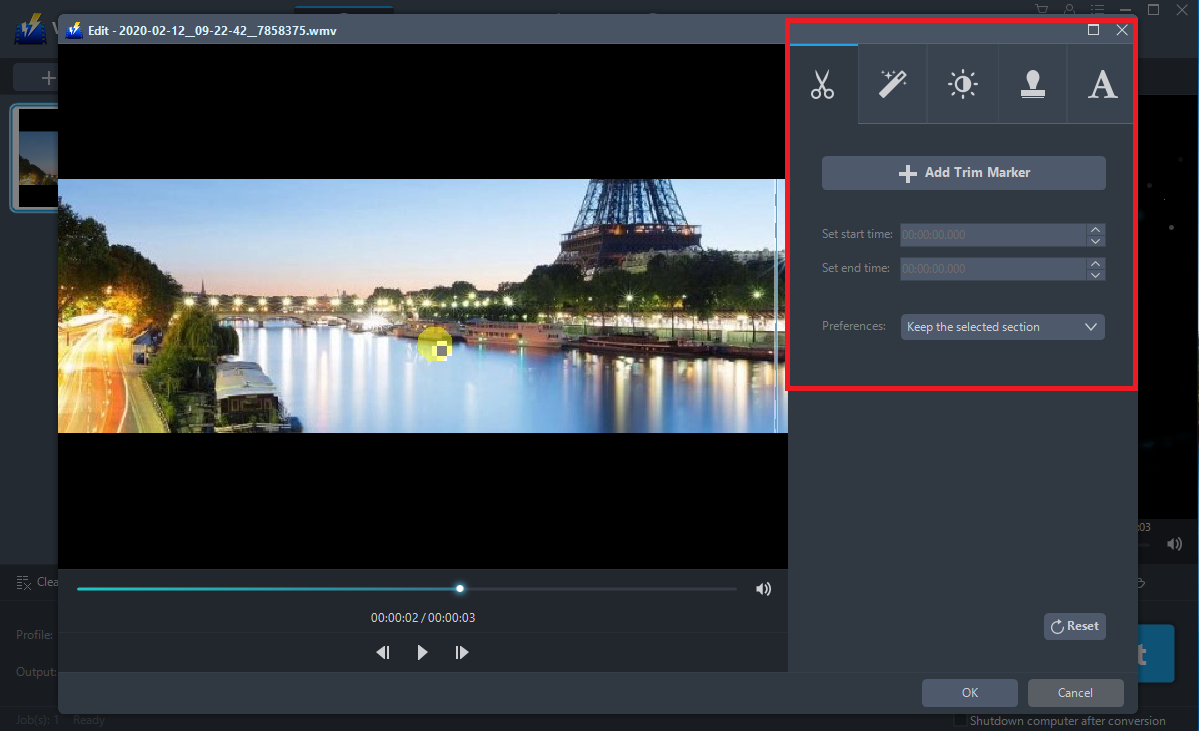The width and height of the screenshot is (1199, 731).
Task: Increase start time with the up stepper
Action: point(1096,229)
